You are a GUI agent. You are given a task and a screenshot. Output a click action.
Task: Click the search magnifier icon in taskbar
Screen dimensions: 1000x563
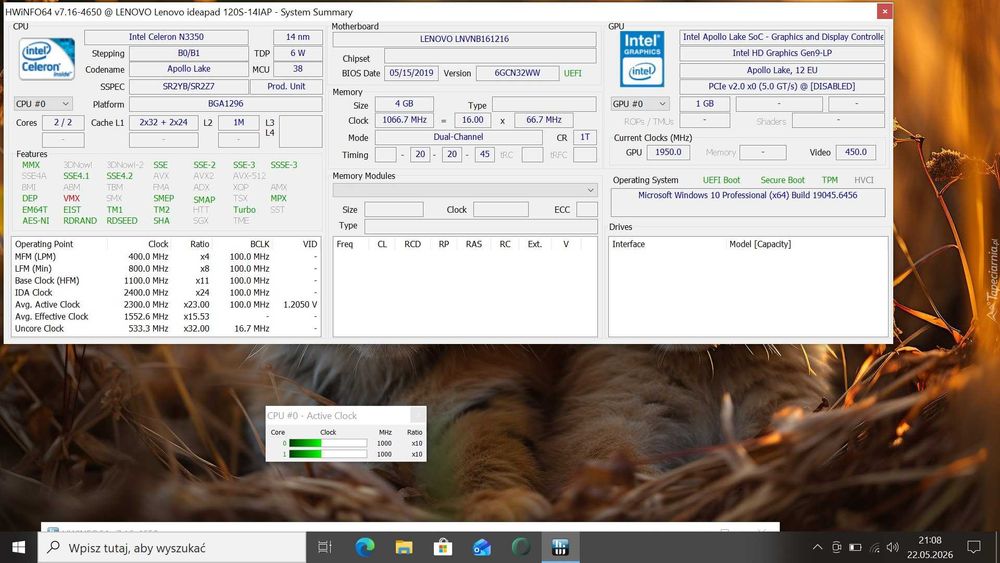54,547
